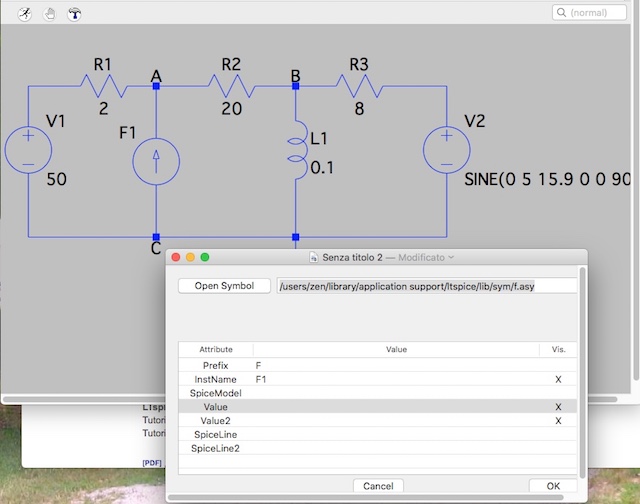Select the V2 sine voltage source symbol
The image size is (640, 504).
(x=445, y=151)
